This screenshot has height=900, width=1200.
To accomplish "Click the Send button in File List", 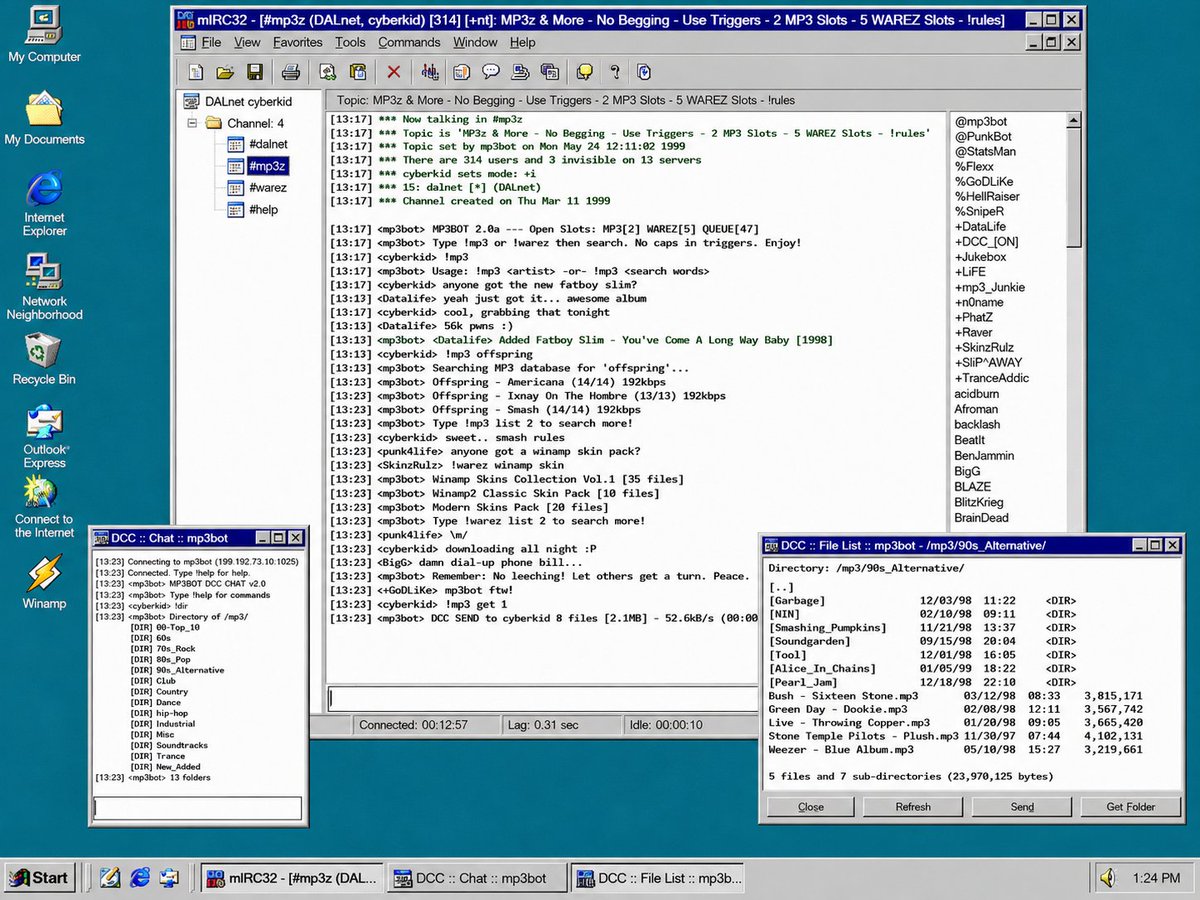I will click(x=1022, y=806).
